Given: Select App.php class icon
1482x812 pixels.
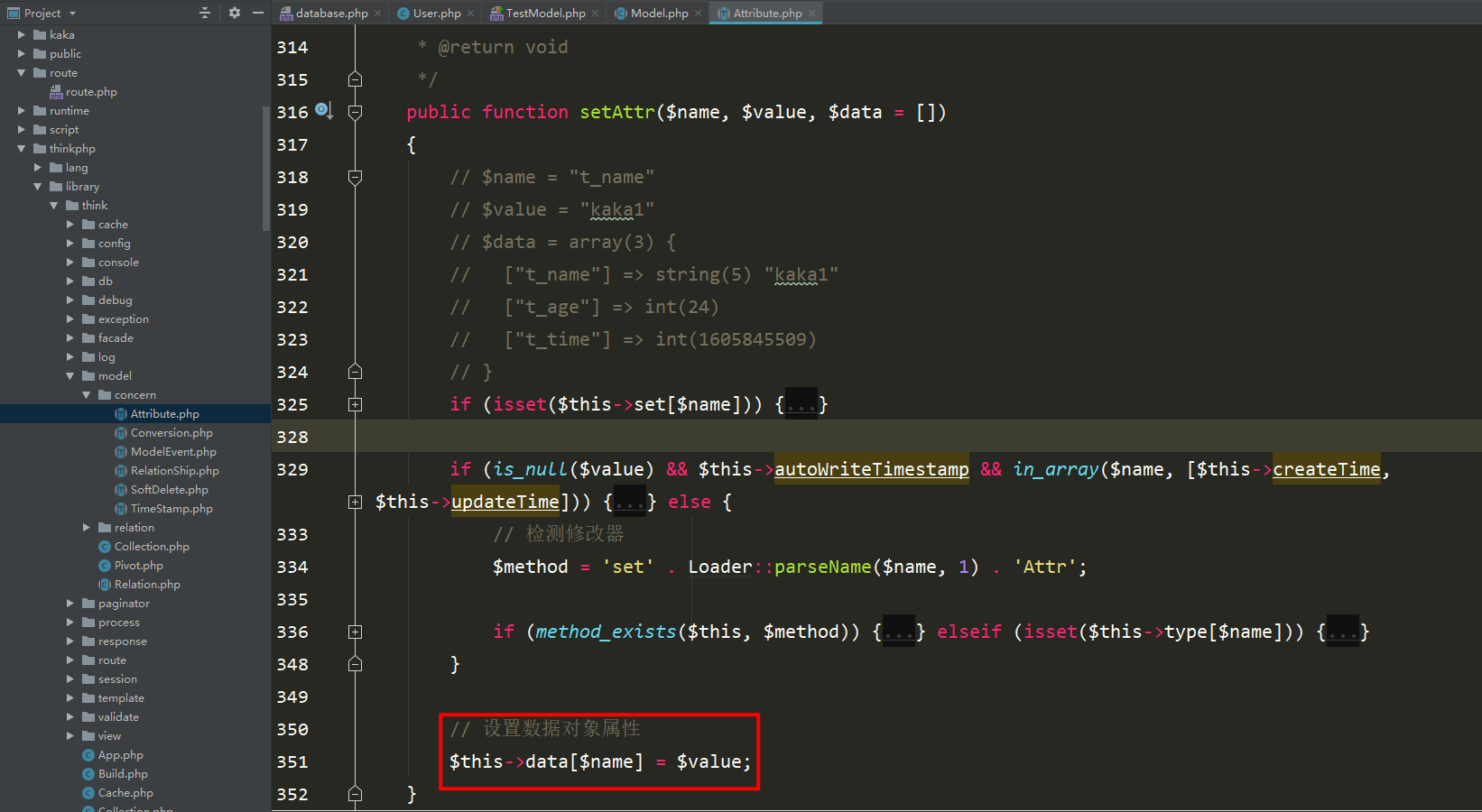Looking at the screenshot, I should tap(88, 754).
